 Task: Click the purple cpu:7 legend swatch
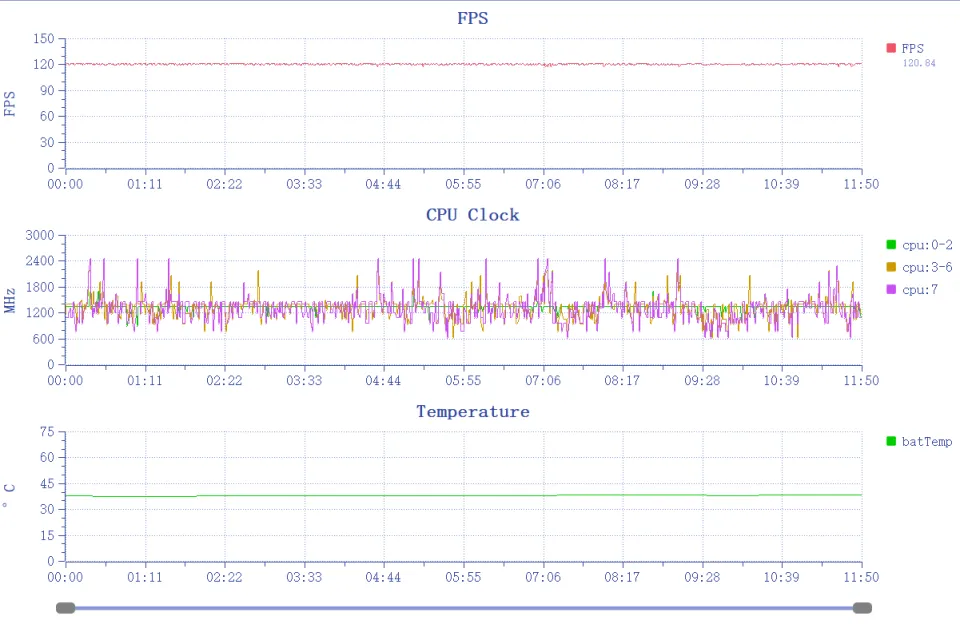(x=891, y=289)
